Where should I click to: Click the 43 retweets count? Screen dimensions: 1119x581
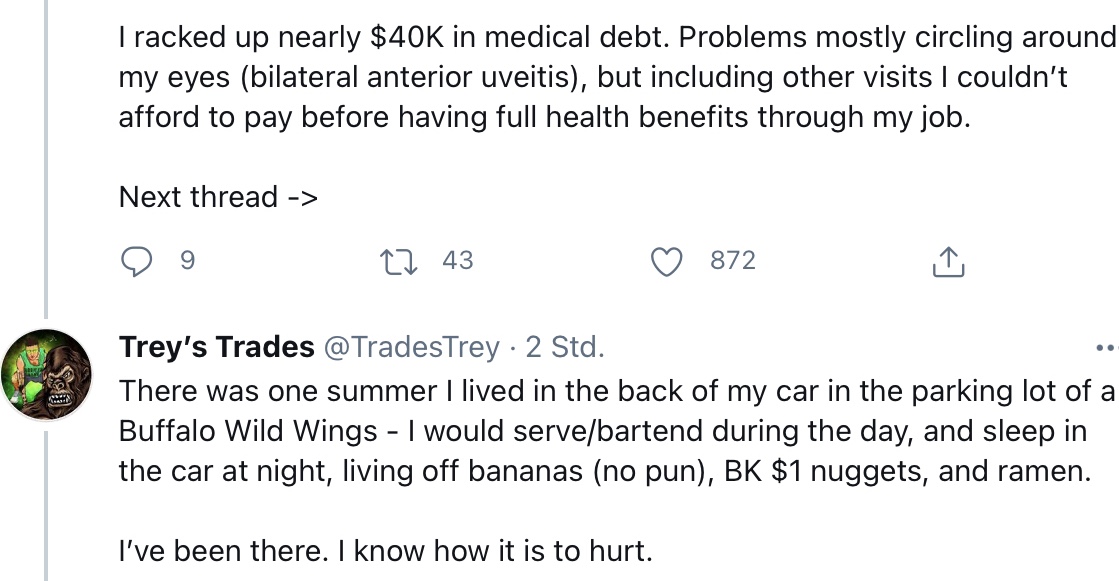coord(457,261)
